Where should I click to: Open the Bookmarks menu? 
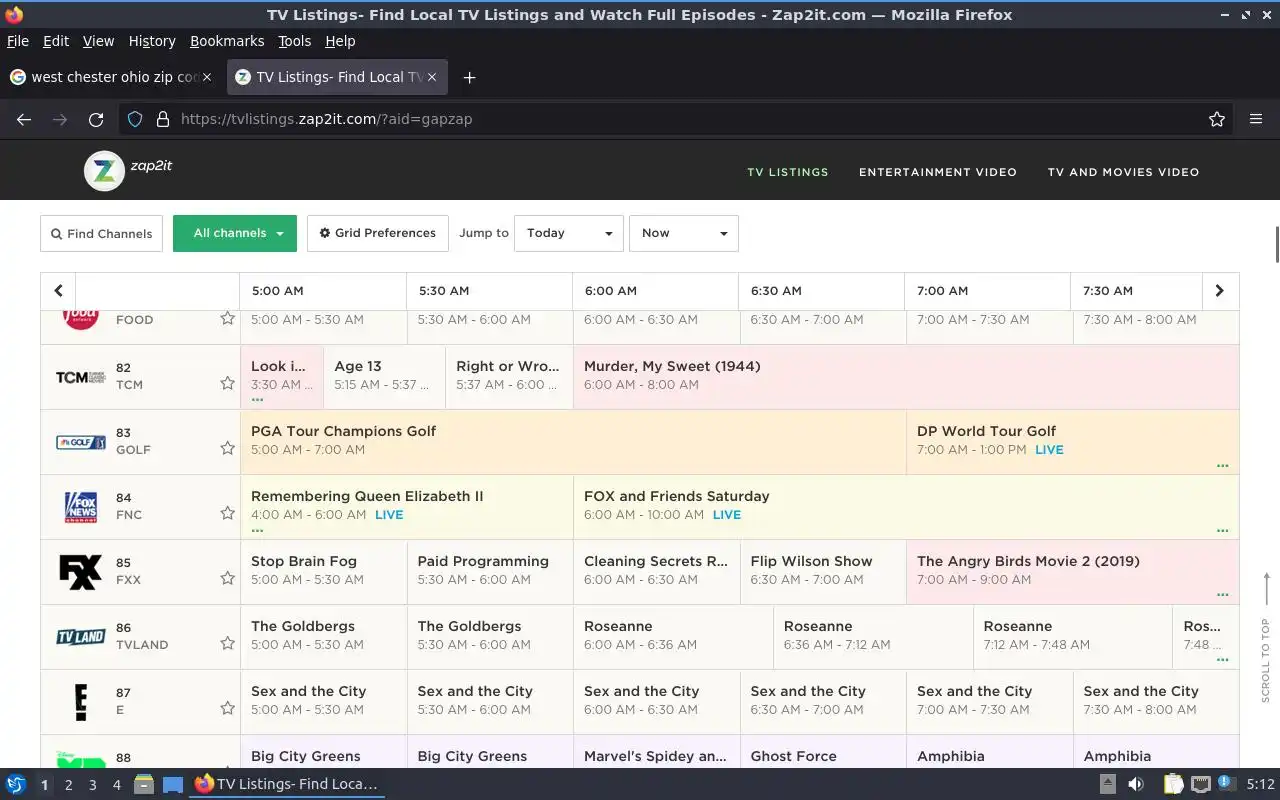227,41
